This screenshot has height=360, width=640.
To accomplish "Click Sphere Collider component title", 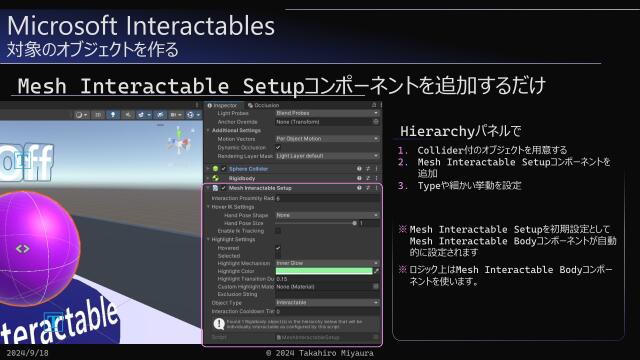I will pyautogui.click(x=248, y=169).
